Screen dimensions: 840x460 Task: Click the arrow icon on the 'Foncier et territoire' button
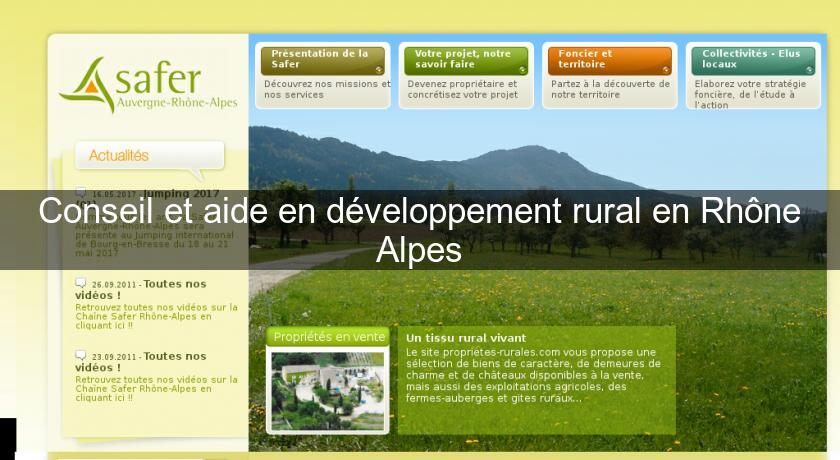(x=665, y=70)
